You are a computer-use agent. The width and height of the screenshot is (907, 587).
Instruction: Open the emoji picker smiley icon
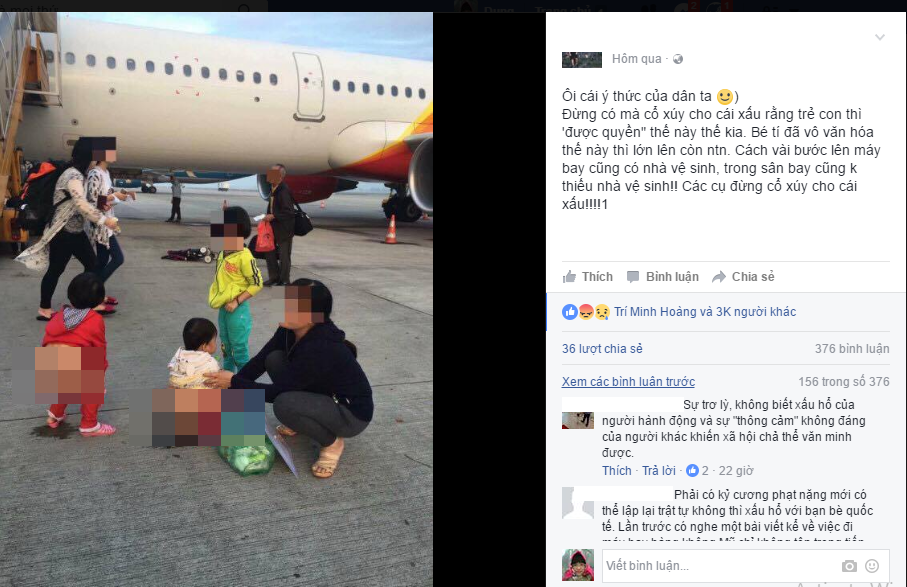pyautogui.click(x=872, y=566)
